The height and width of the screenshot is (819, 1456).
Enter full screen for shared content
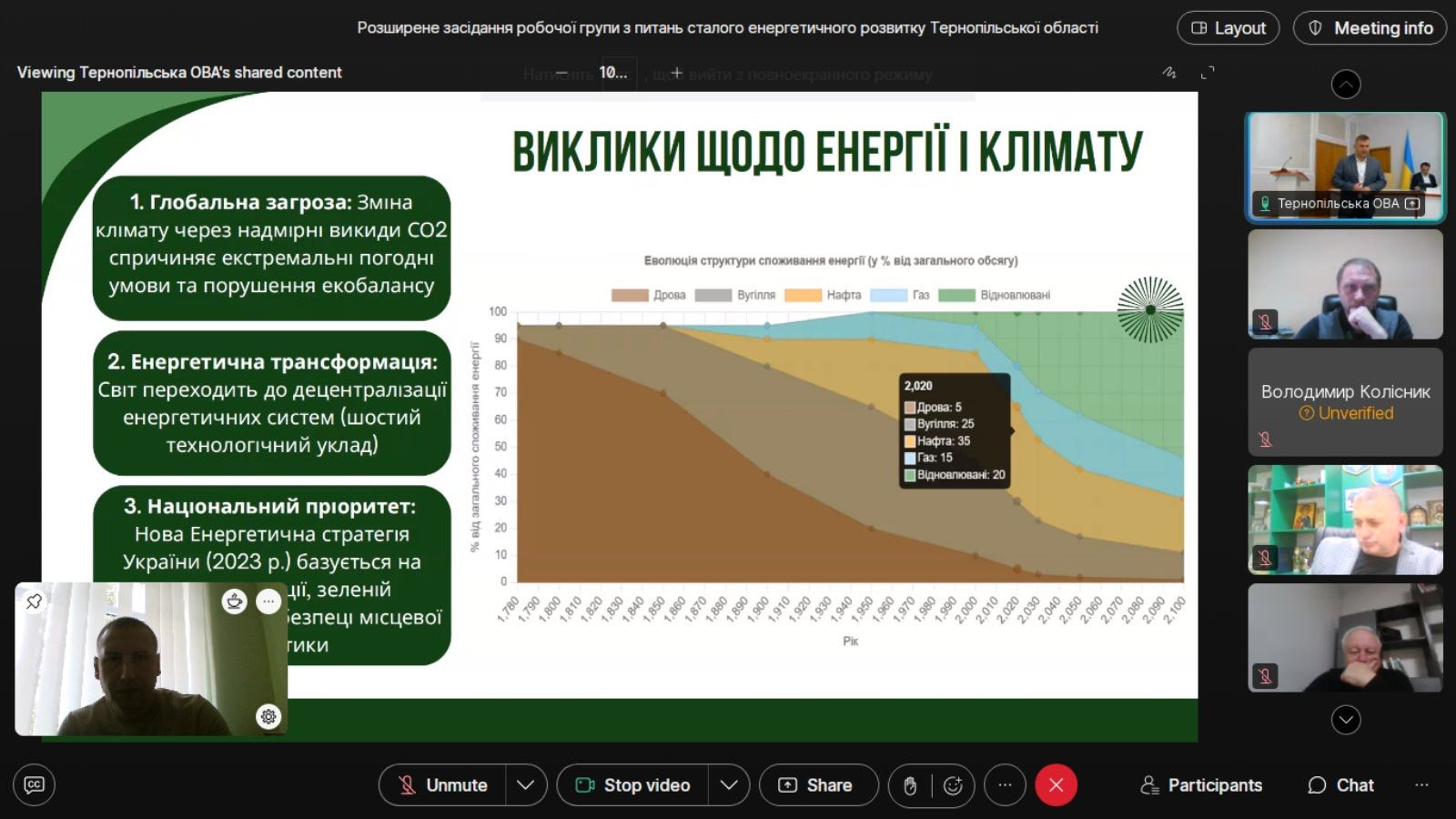tap(1208, 73)
